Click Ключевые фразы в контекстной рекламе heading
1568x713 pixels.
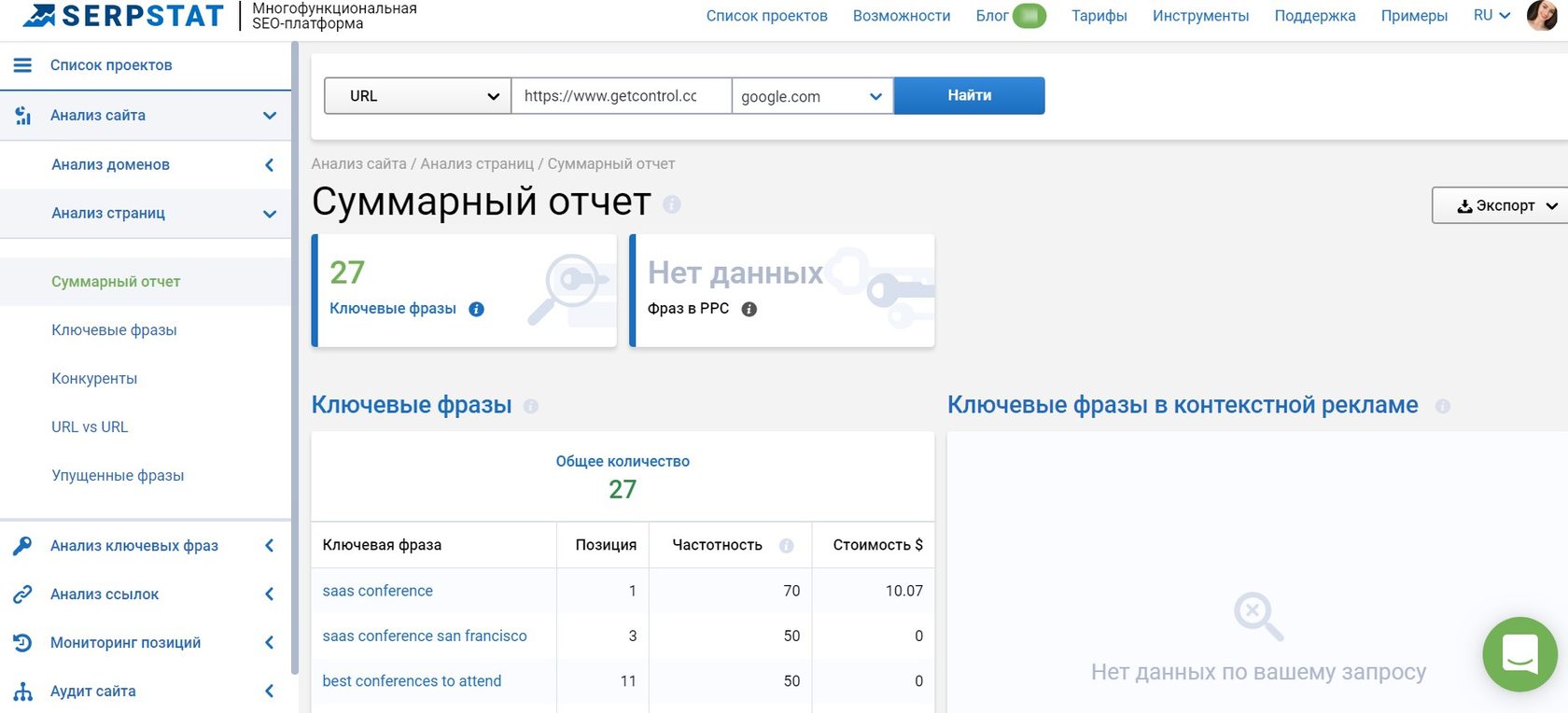(x=1183, y=405)
